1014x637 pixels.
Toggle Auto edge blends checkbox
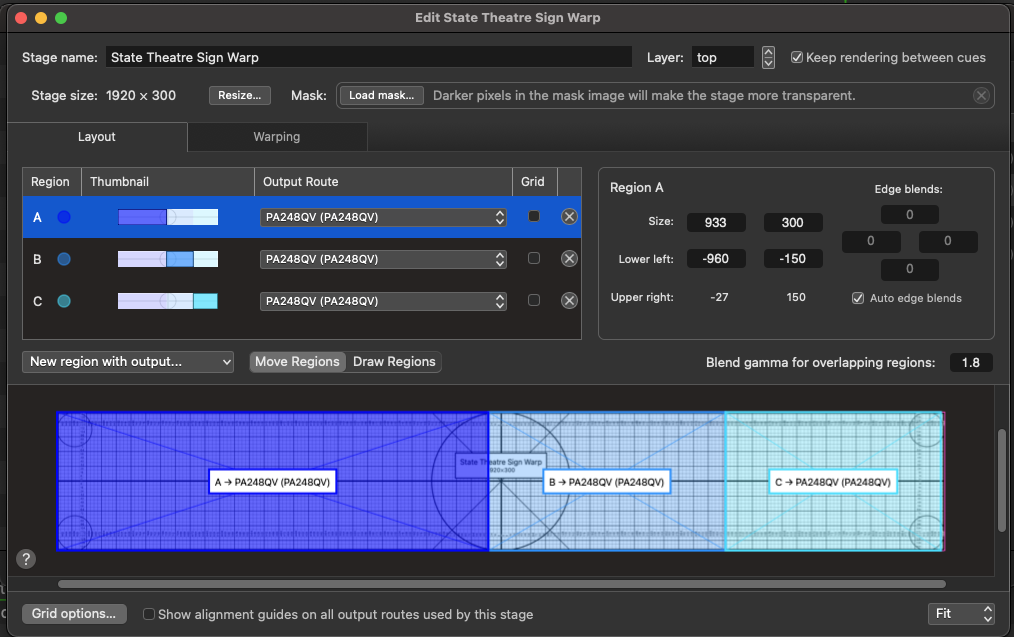(x=858, y=298)
